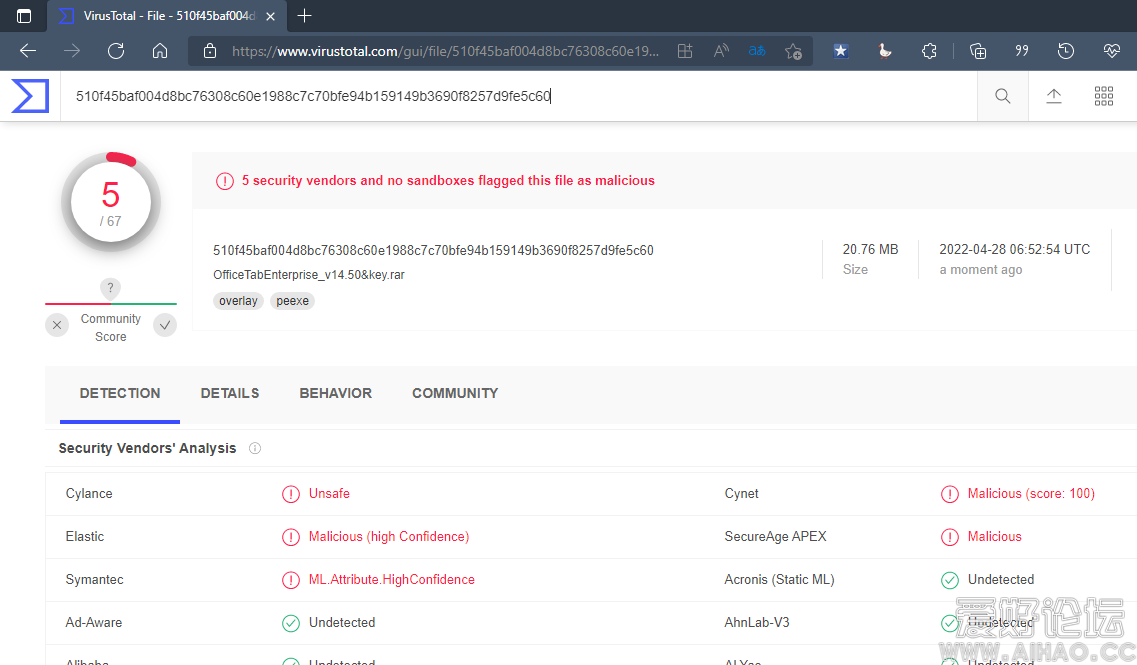Vote down with community score X
The image size is (1137, 665).
click(x=57, y=325)
